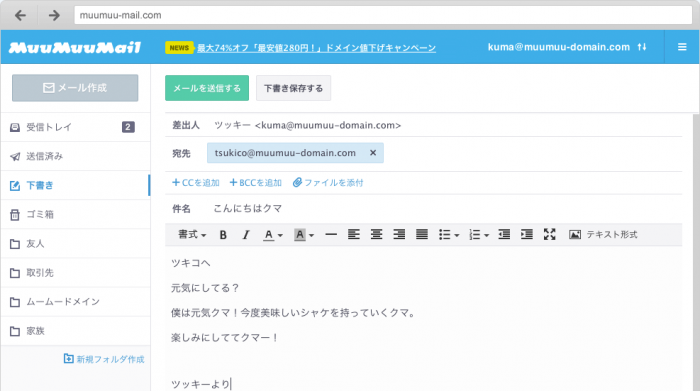Screen dimensions: 700x391
Task: Go forward with the browser forward arrow
Action: pyautogui.click(x=54, y=16)
